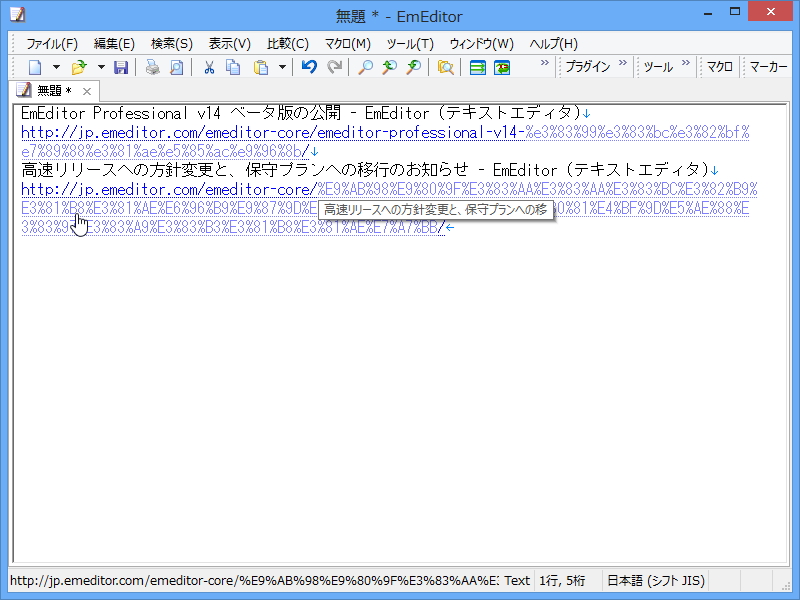The height and width of the screenshot is (600, 800).
Task: Click the Print icon
Action: (152, 67)
